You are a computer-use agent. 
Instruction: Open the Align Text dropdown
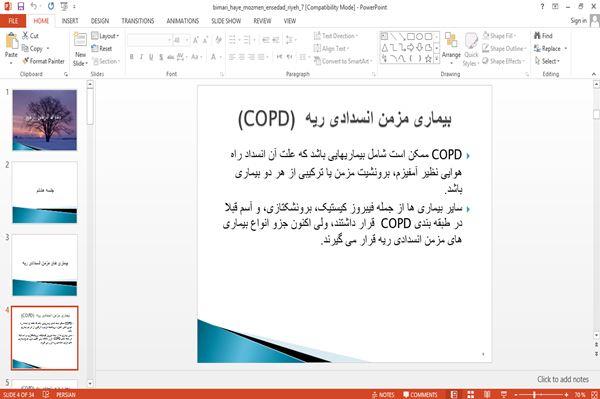(331, 48)
